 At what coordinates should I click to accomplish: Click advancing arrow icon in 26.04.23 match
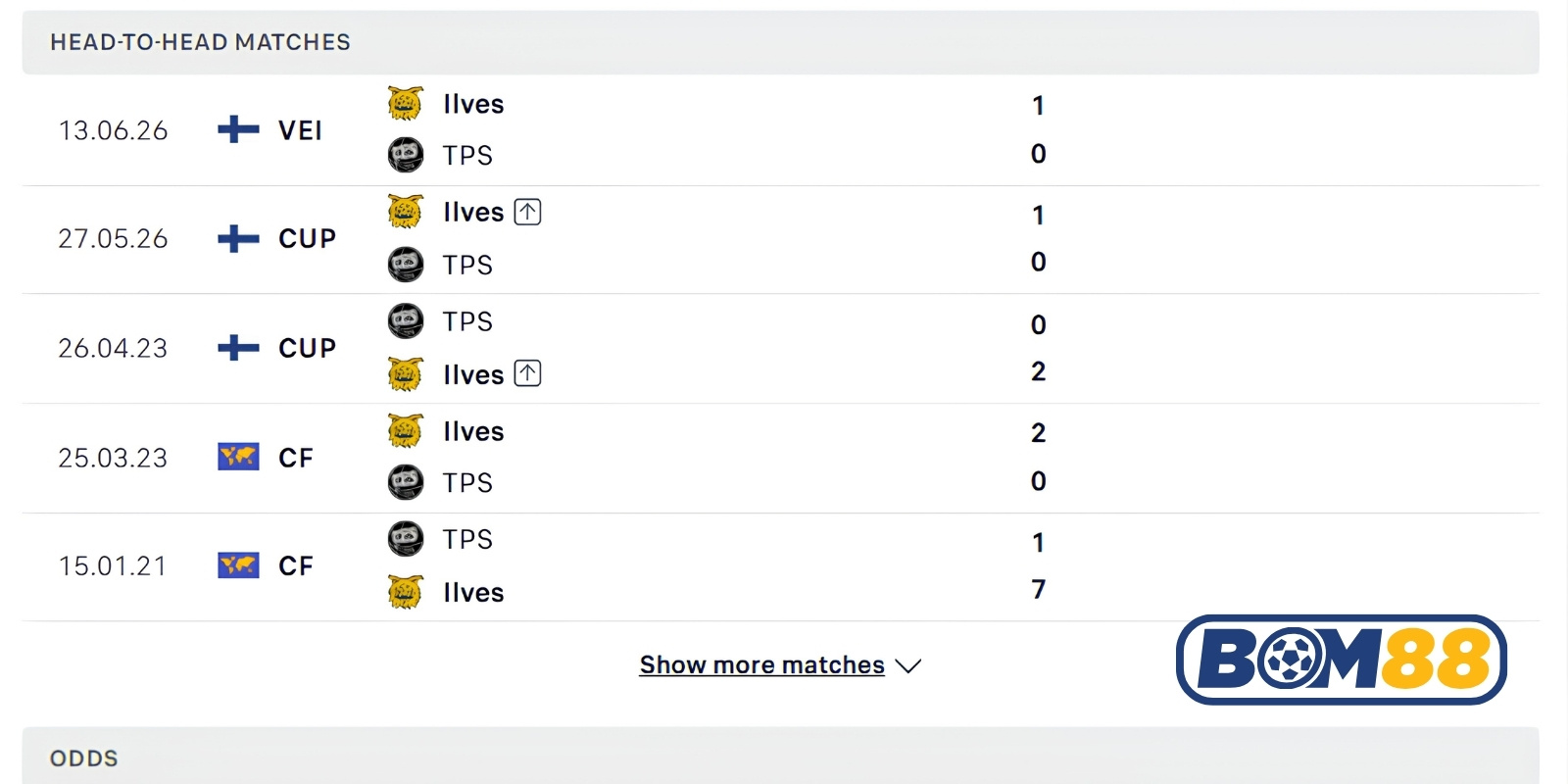coord(527,373)
